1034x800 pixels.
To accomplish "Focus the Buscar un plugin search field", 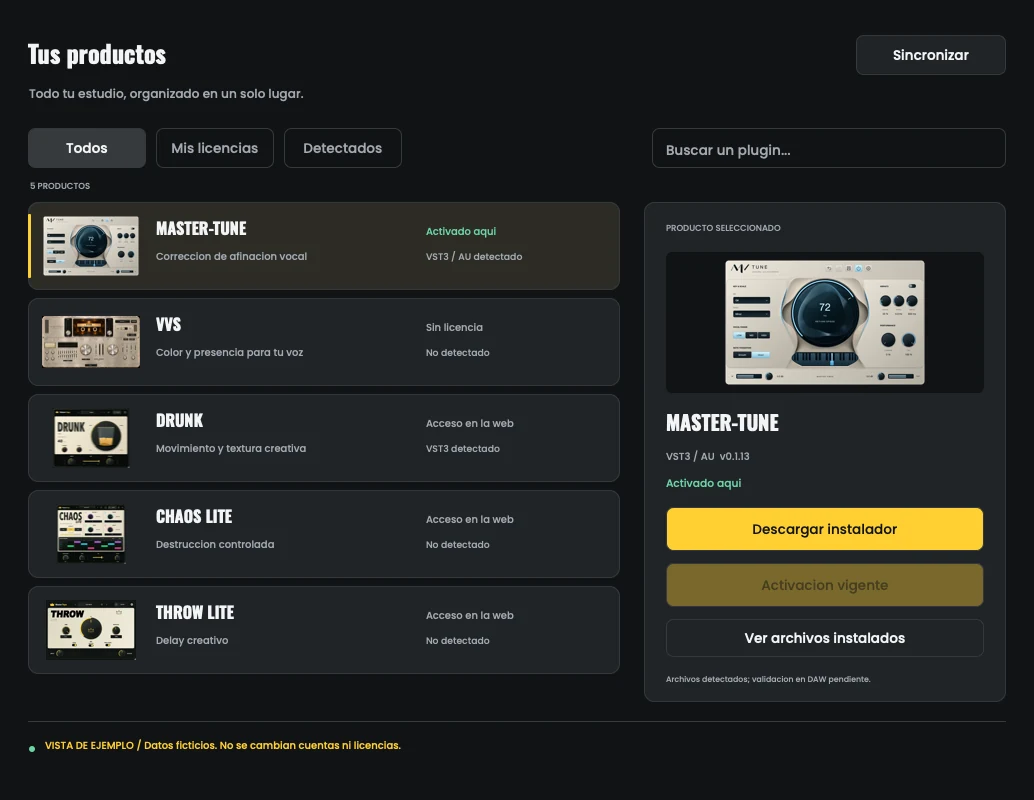I will coord(828,148).
